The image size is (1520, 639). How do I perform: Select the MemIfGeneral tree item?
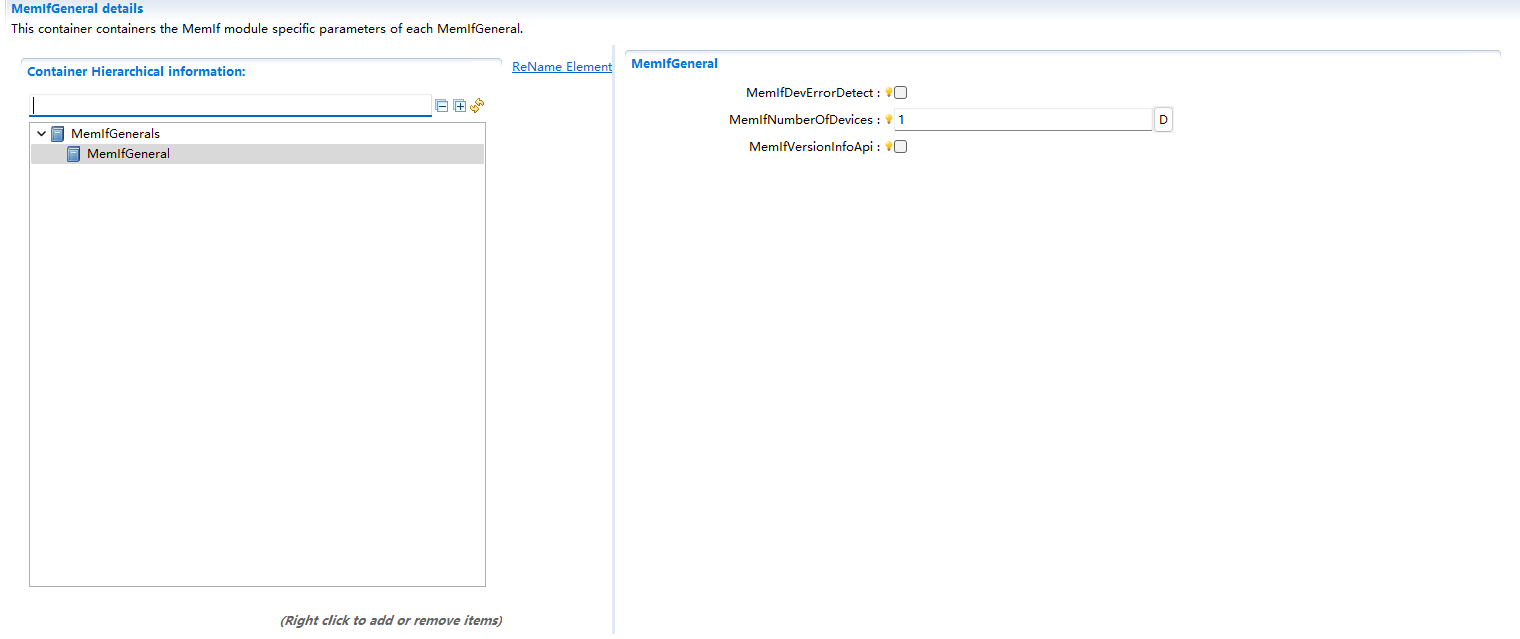pyautogui.click(x=129, y=153)
